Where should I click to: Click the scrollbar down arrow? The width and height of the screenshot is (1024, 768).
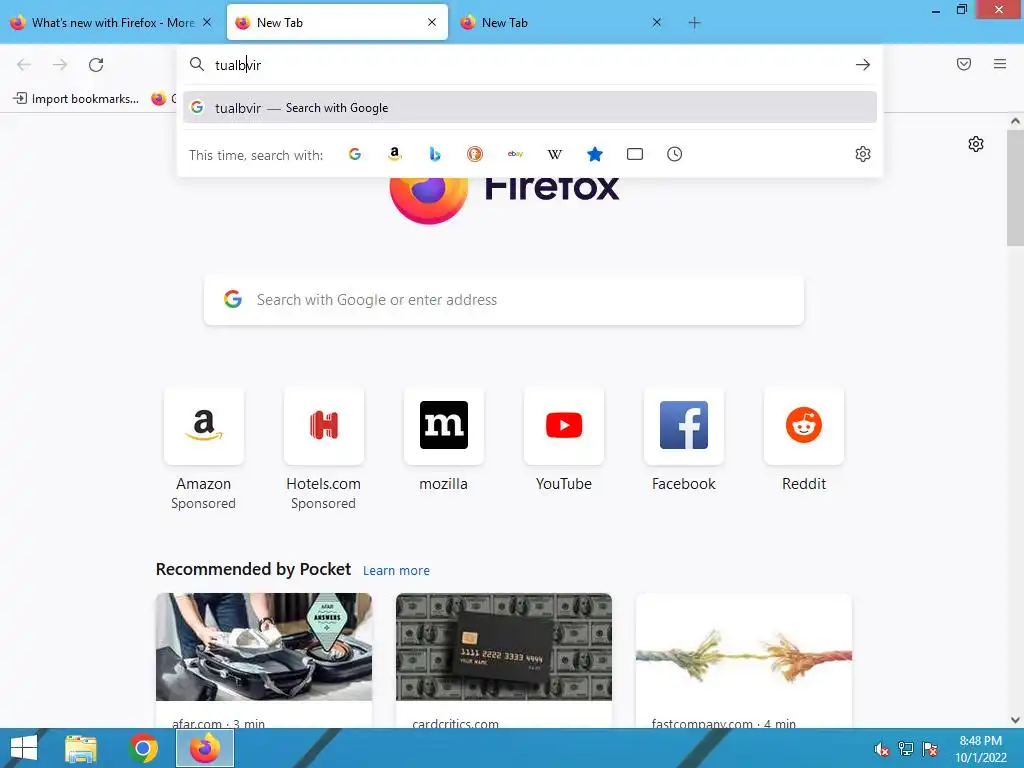1015,720
